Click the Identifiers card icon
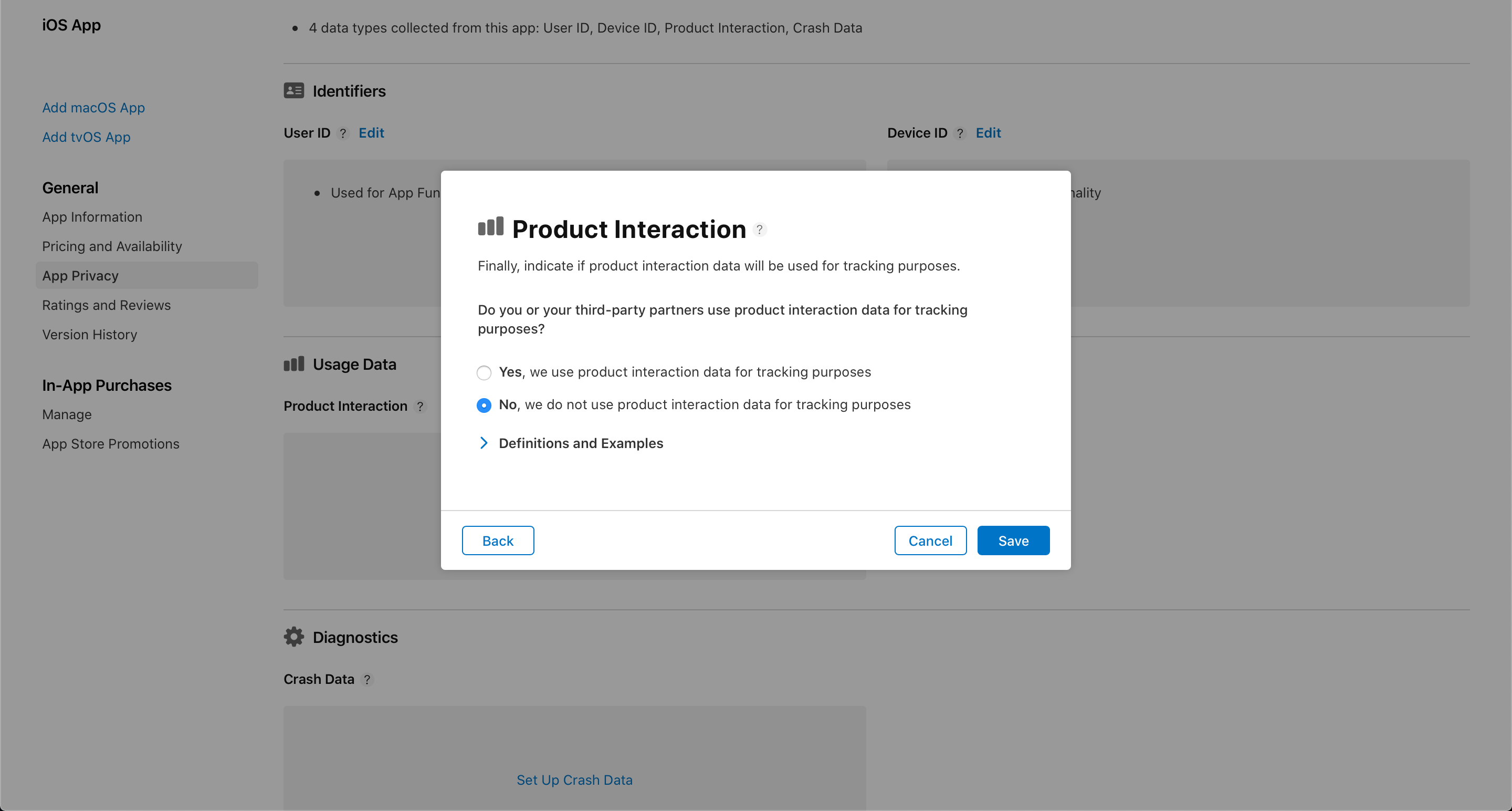The height and width of the screenshot is (811, 1512). click(294, 90)
